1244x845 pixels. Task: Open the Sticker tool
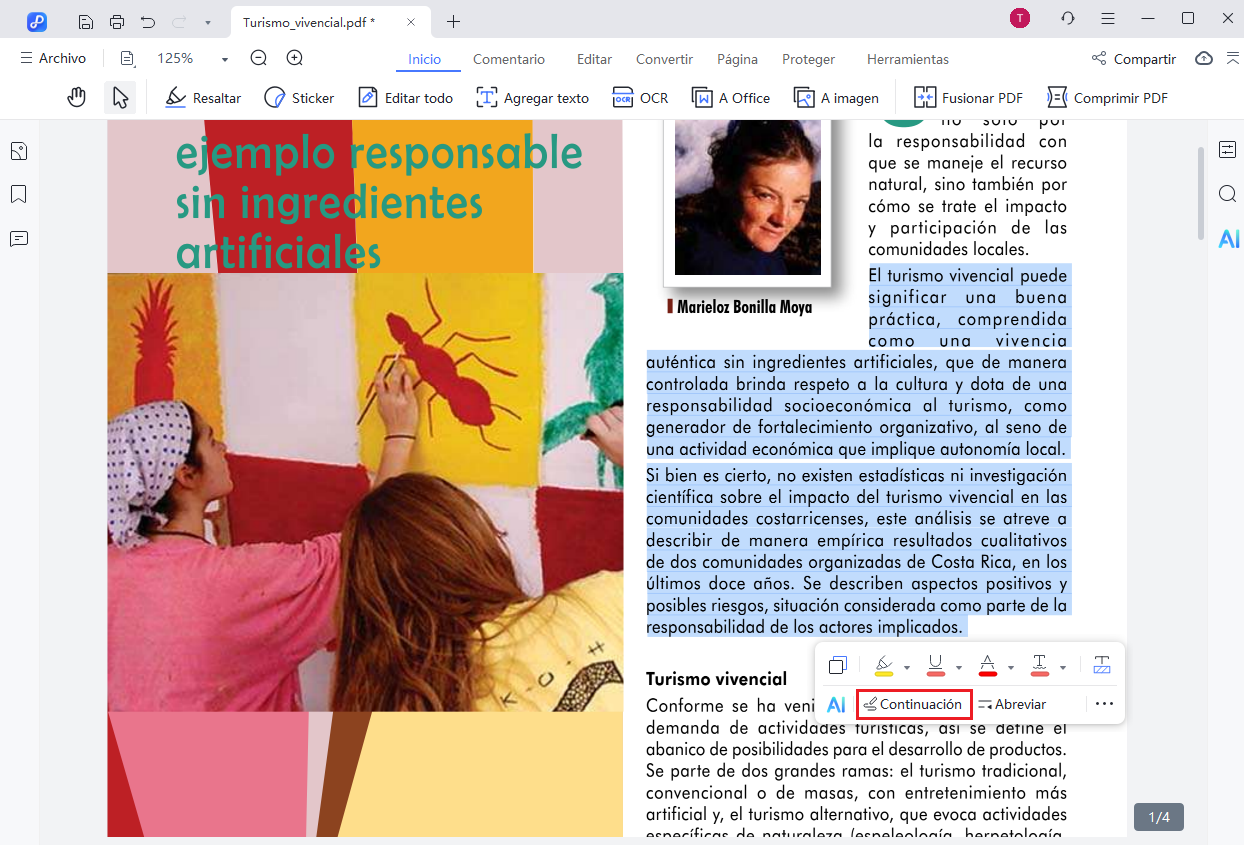click(298, 97)
